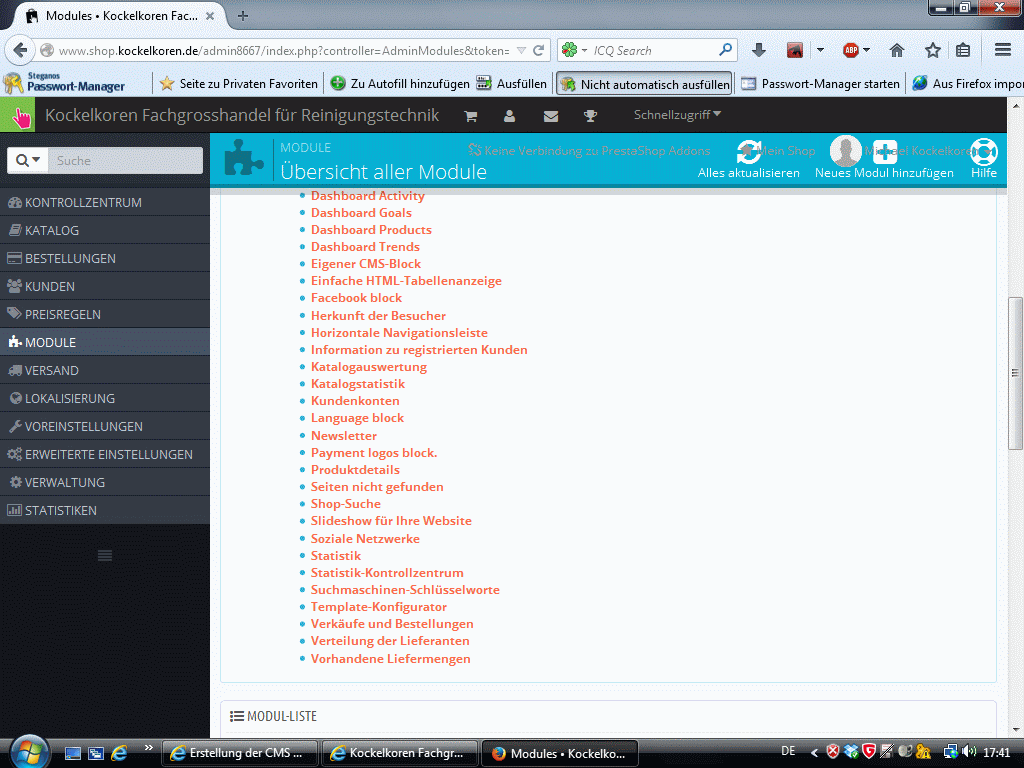The height and width of the screenshot is (768, 1024).
Task: Click ICQ Search magnifier icon
Action: [725, 50]
